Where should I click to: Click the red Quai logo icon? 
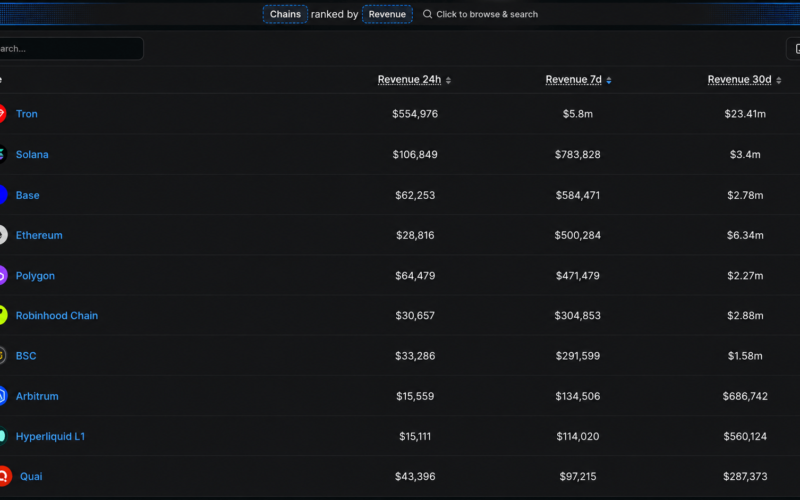coord(5,476)
